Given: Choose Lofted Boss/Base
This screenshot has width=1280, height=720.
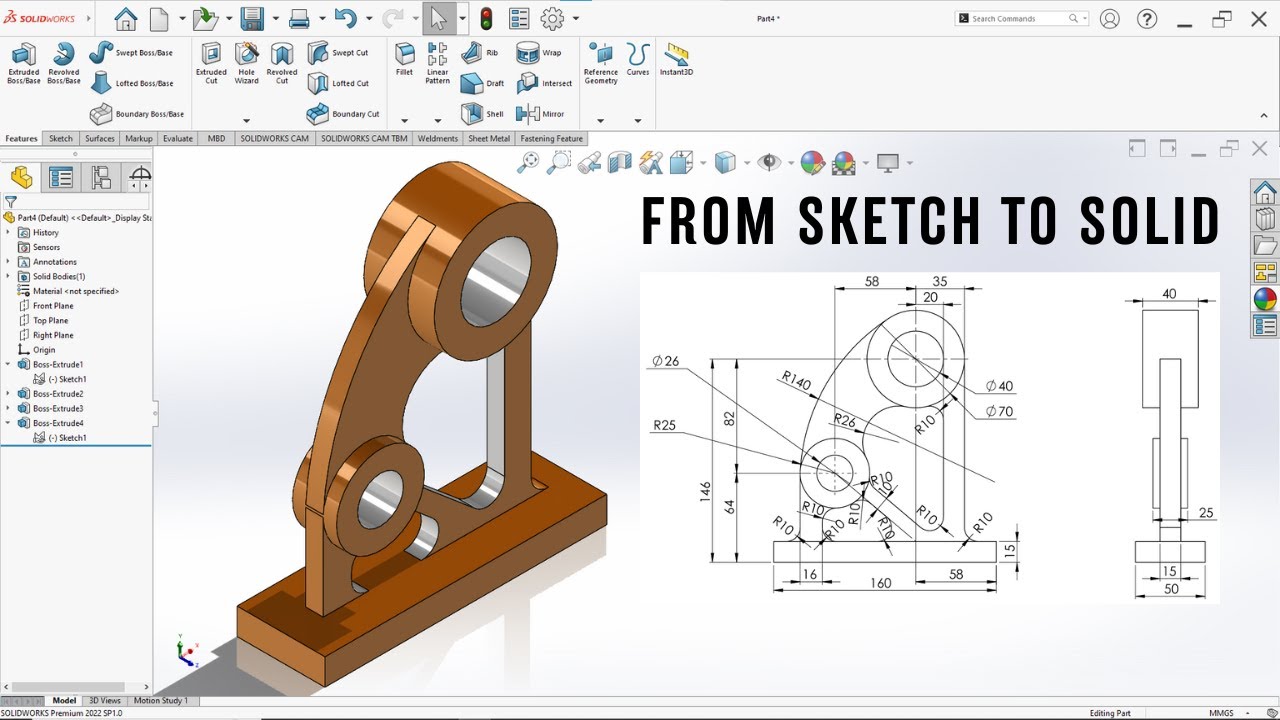Looking at the screenshot, I should pyautogui.click(x=131, y=83).
